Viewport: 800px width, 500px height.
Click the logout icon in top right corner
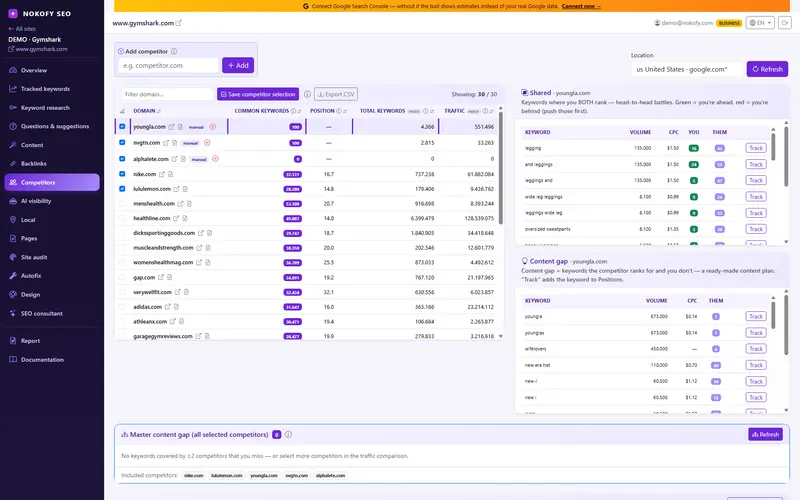click(785, 23)
